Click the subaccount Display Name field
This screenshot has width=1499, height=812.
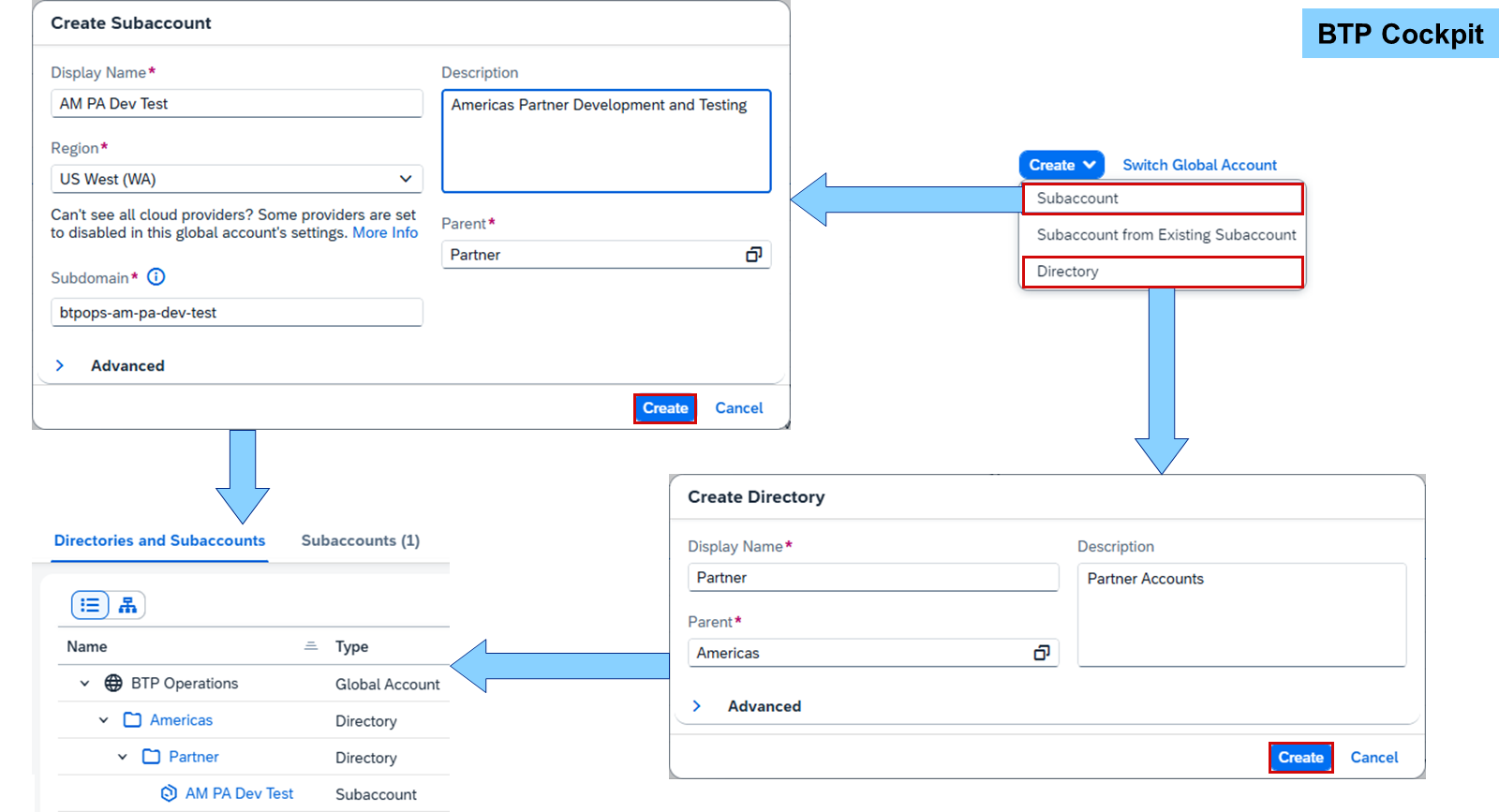click(x=237, y=103)
